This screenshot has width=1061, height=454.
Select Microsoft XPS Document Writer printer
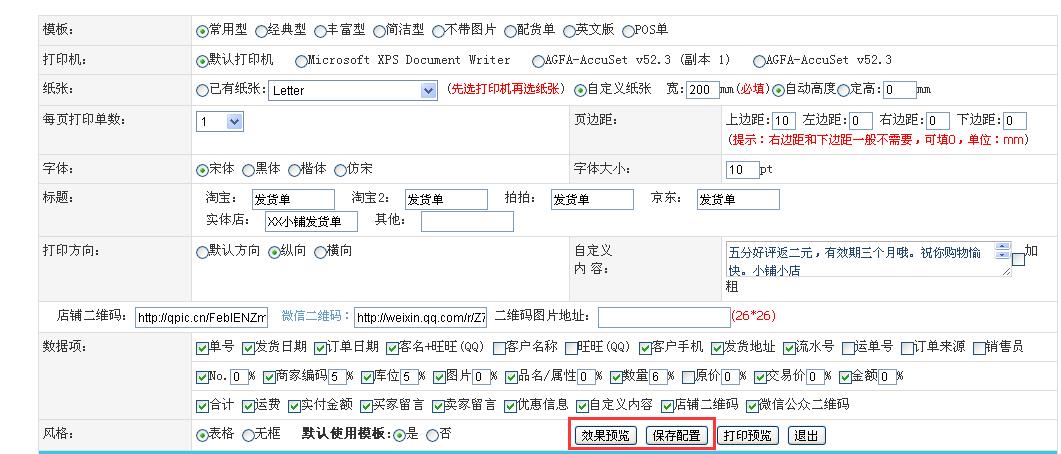pos(302,60)
